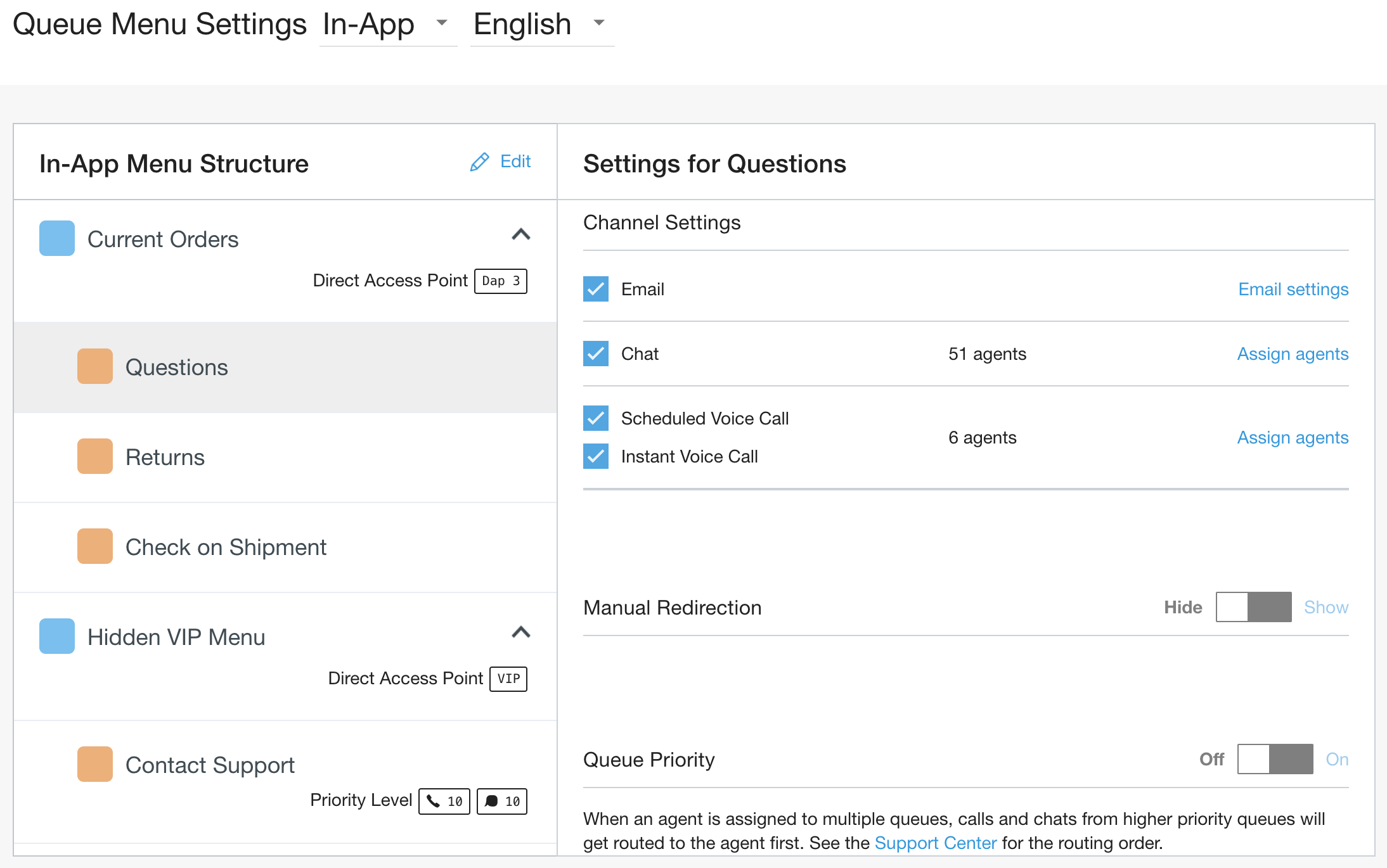
Task: Uncheck the Chat channel checkbox
Action: pyautogui.click(x=596, y=354)
